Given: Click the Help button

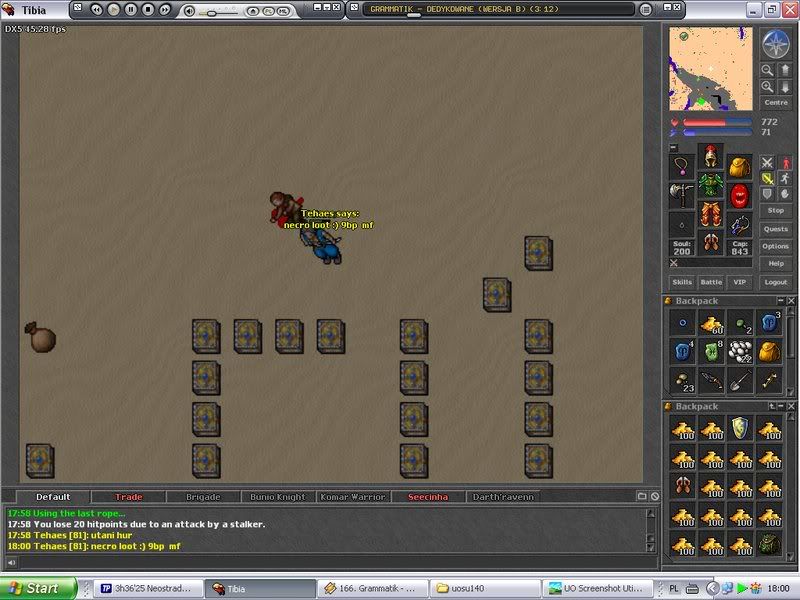Looking at the screenshot, I should (776, 264).
